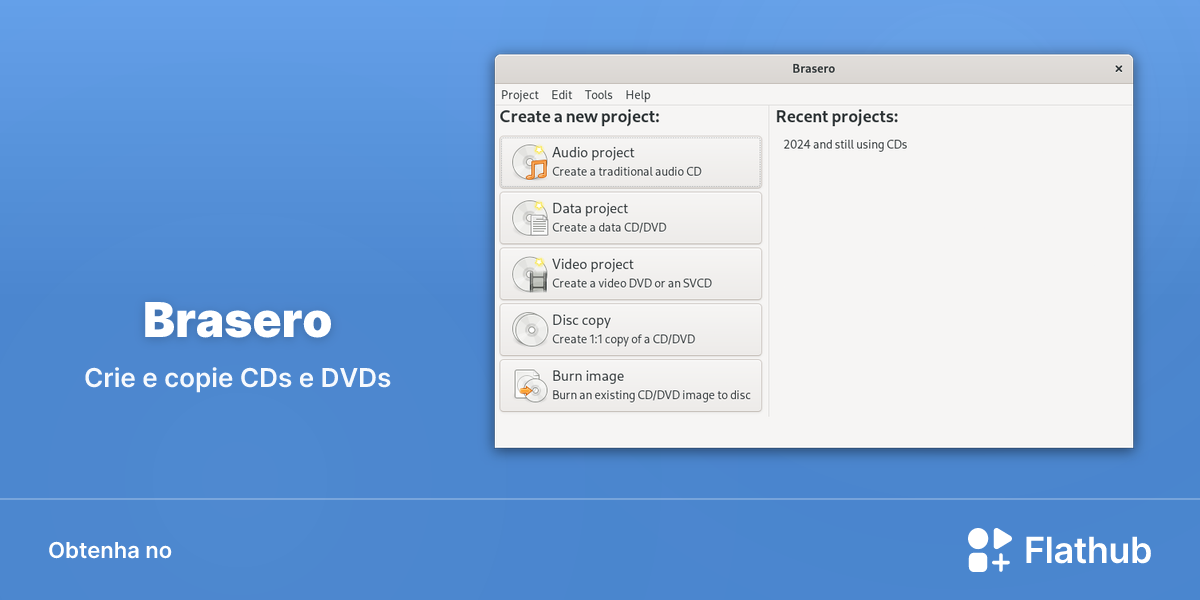This screenshot has height=600, width=1200.
Task: Open the Help menu
Action: click(638, 95)
